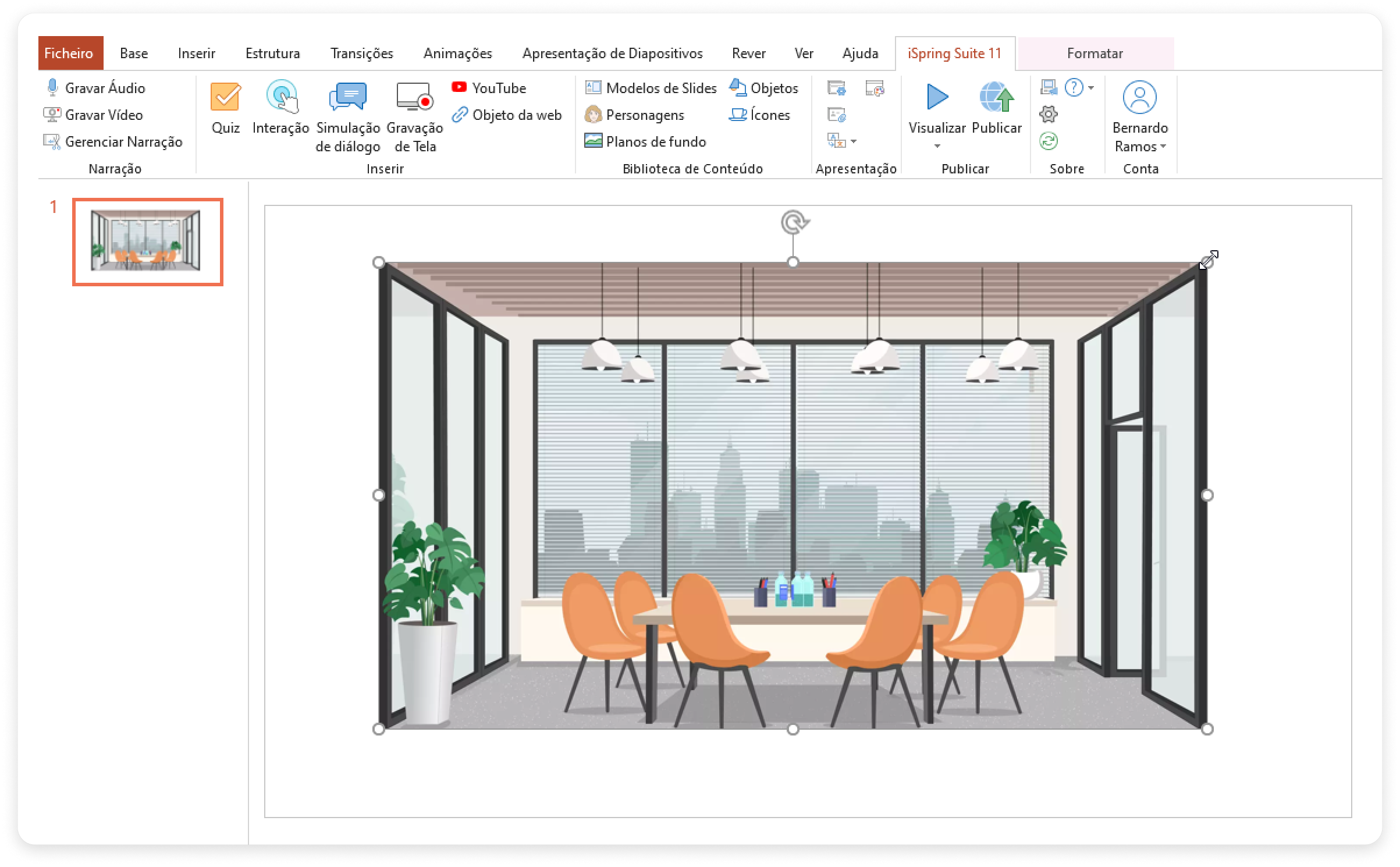Select slide 1 thumbnail
The width and height of the screenshot is (1400, 867).
(147, 241)
